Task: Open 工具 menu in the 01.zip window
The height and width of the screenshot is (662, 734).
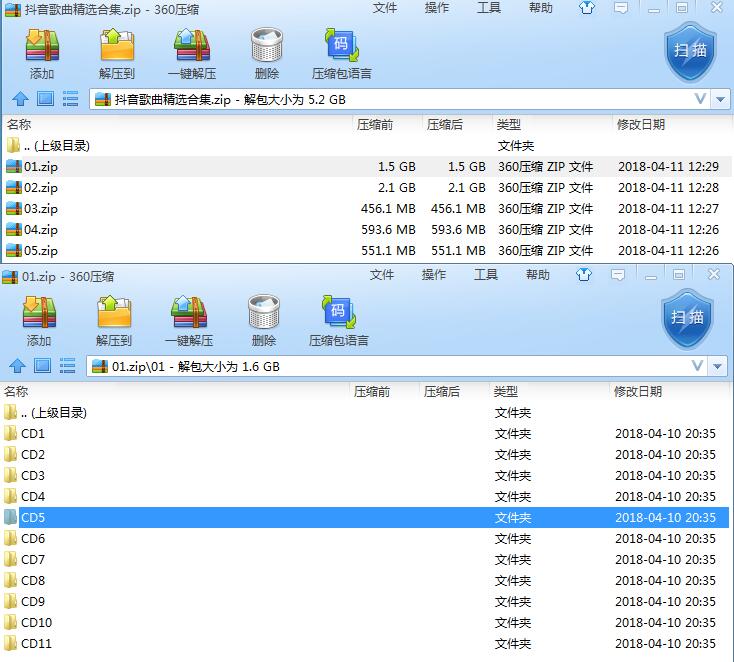Action: point(486,275)
